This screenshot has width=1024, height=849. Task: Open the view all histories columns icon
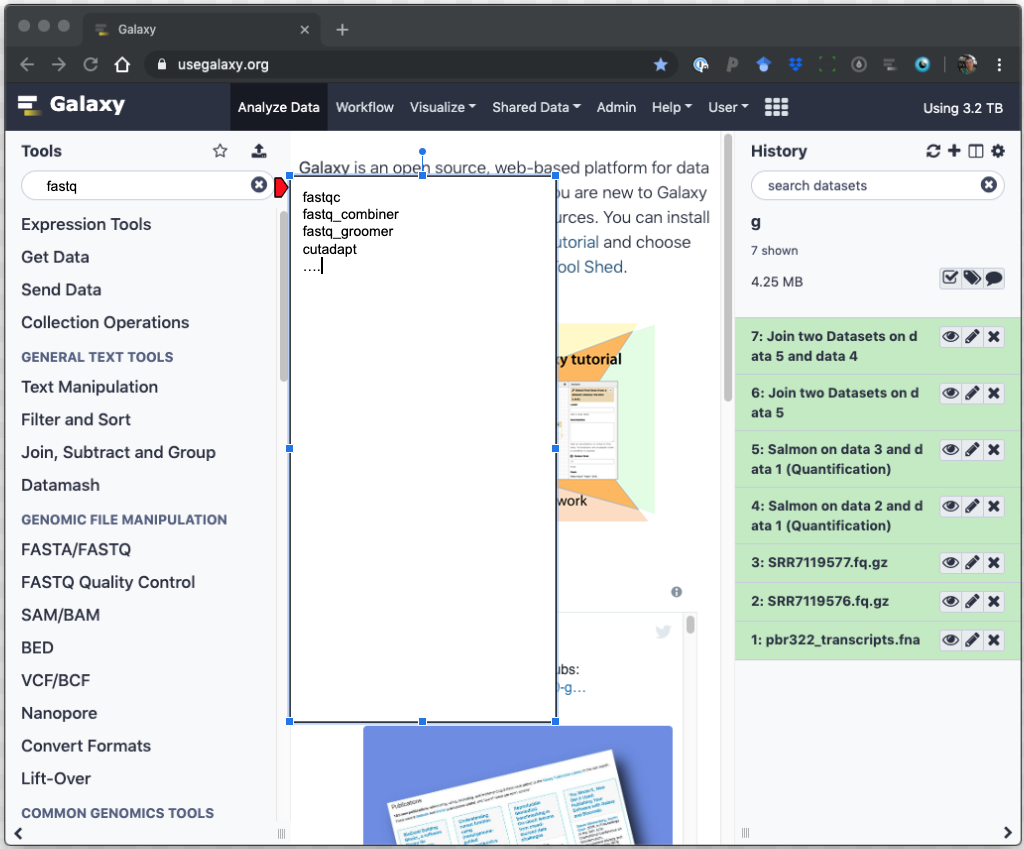coord(976,151)
